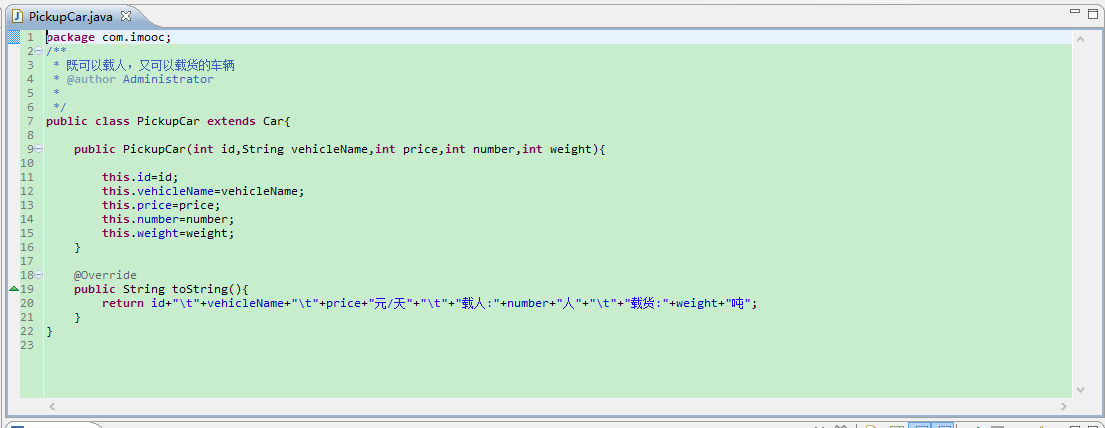Click the Java file icon on PickupCar.java tab
Viewport: 1105px width, 428px height.
[x=18, y=16]
